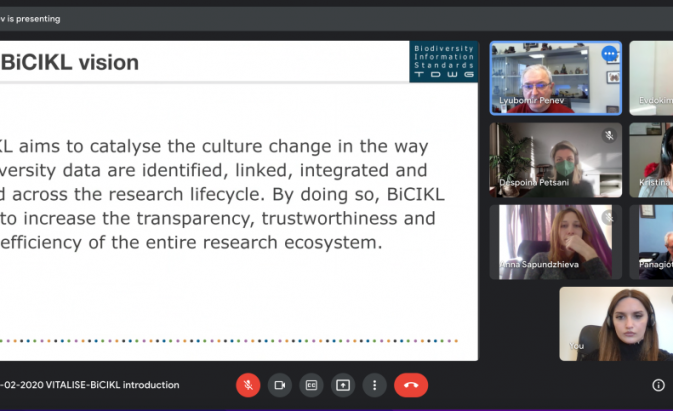Click the red leave call button
673x411 pixels.
click(410, 385)
